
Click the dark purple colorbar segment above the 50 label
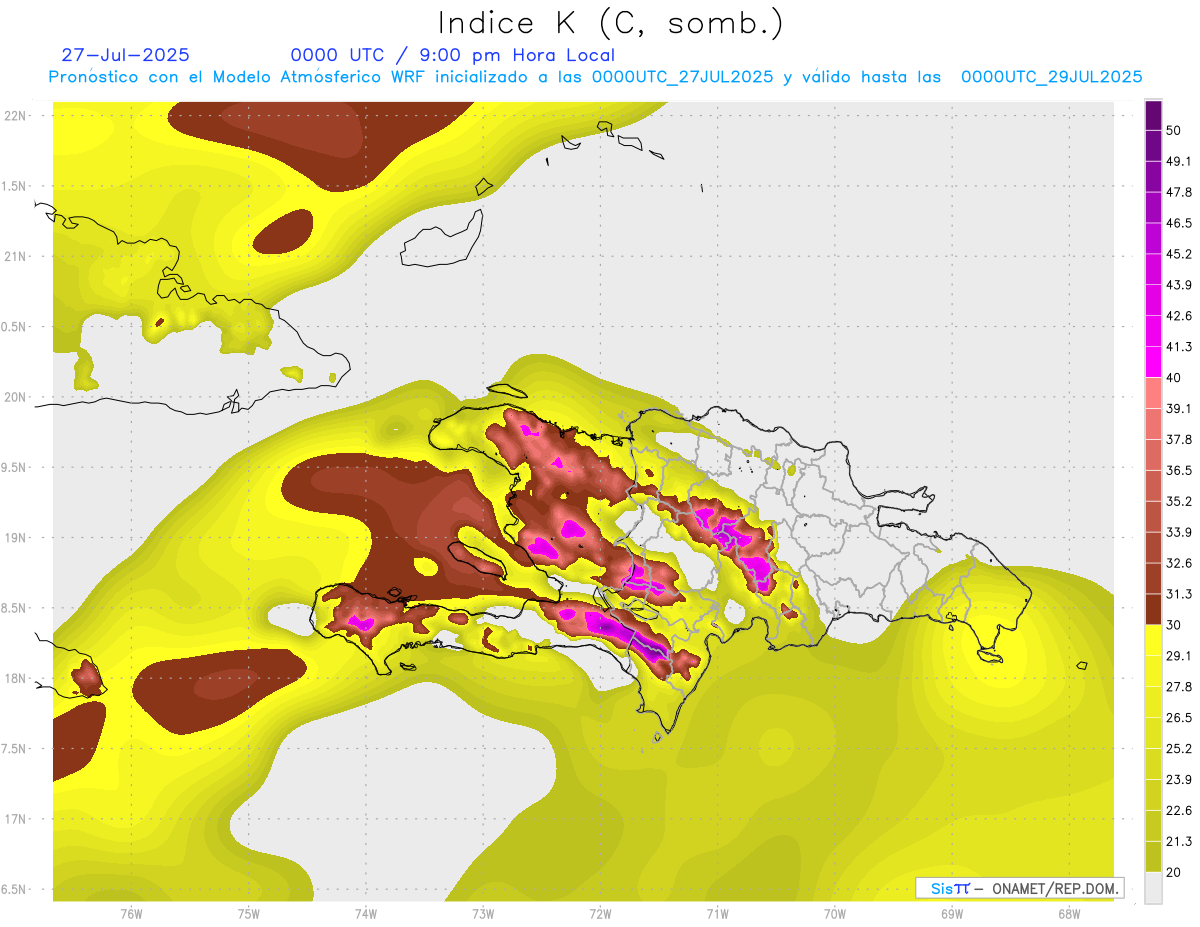click(x=1154, y=115)
